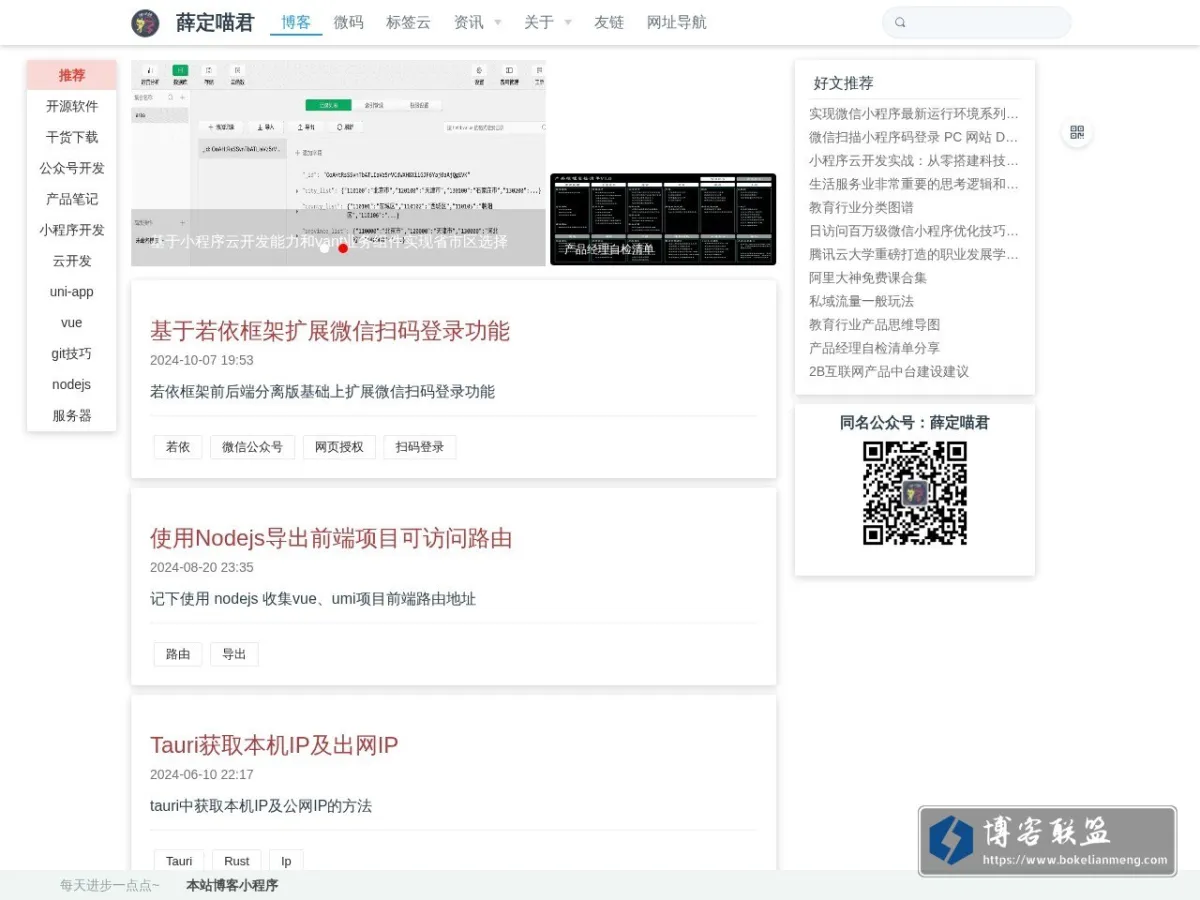Select the nodejs sidebar category
This screenshot has height=900, width=1200.
point(72,385)
